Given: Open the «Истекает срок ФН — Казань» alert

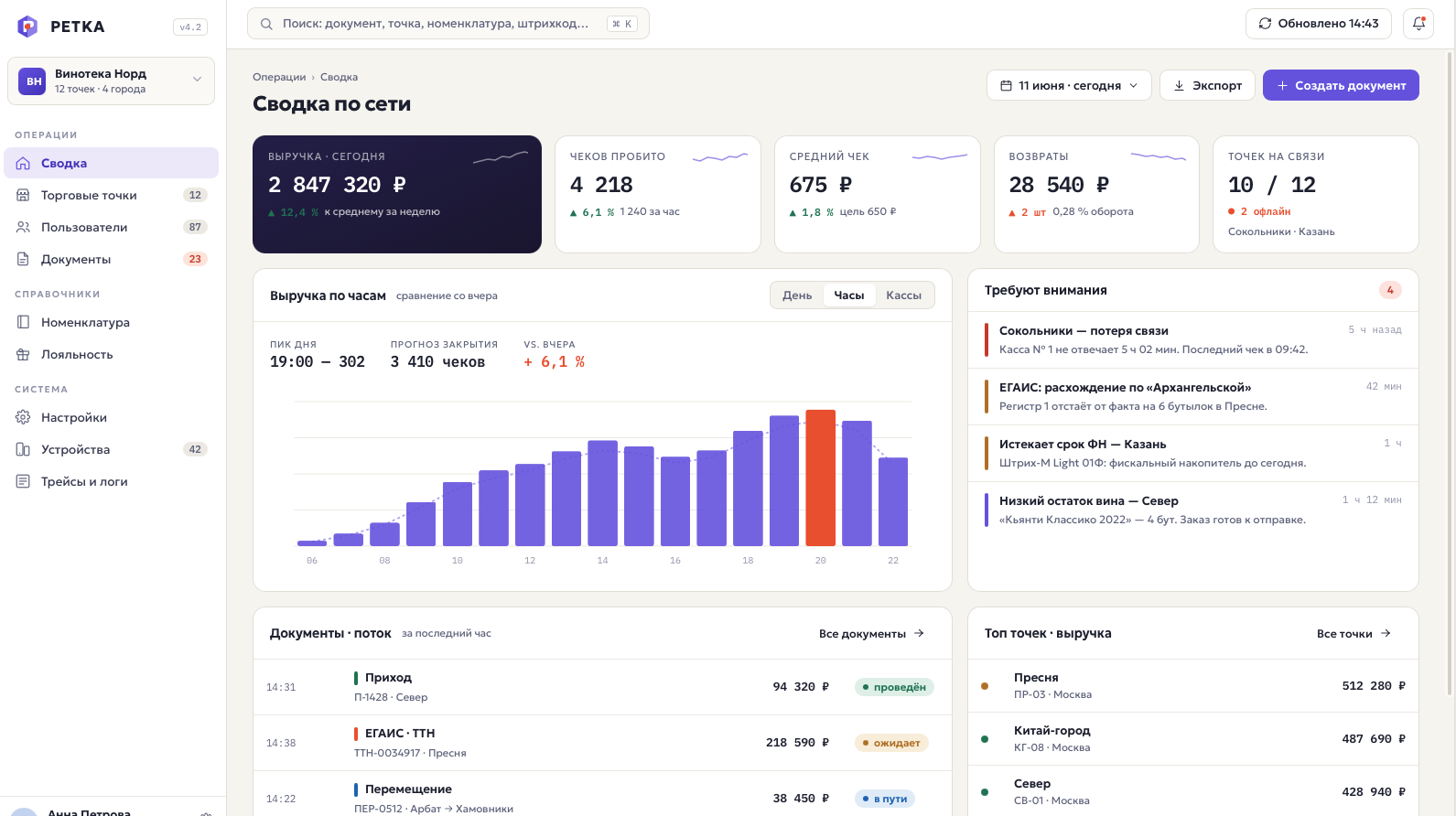Looking at the screenshot, I should pos(1193,453).
